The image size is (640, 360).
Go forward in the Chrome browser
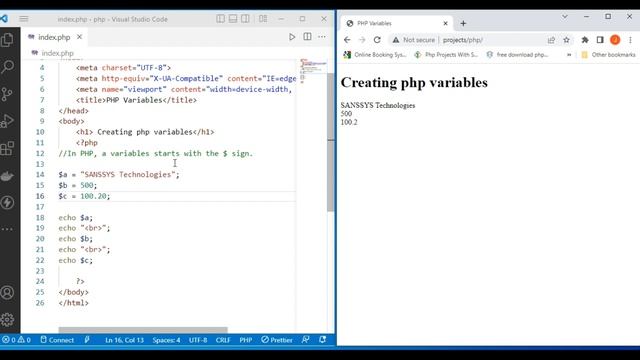pyautogui.click(x=362, y=40)
